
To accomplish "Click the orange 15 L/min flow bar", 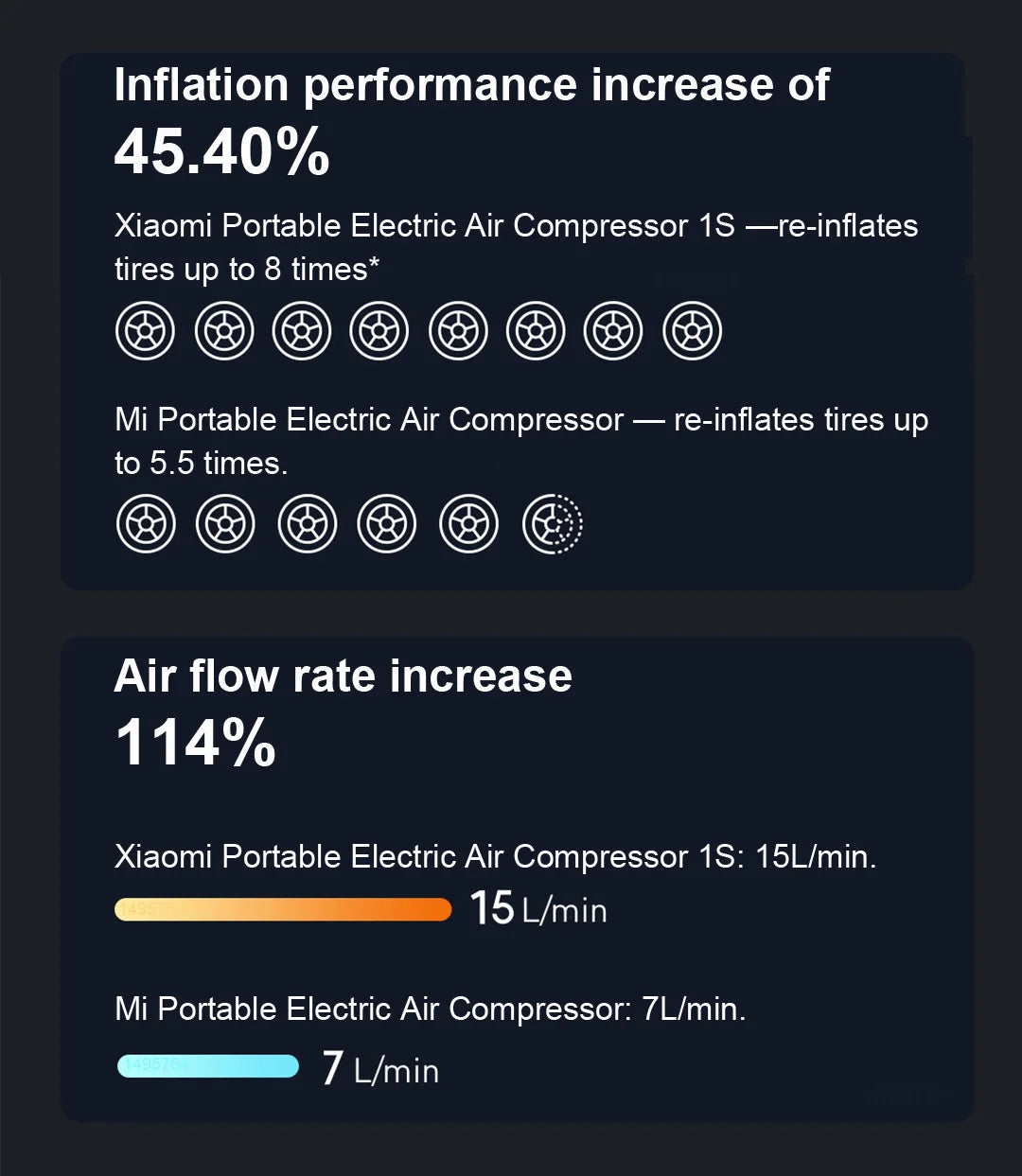I will point(283,909).
